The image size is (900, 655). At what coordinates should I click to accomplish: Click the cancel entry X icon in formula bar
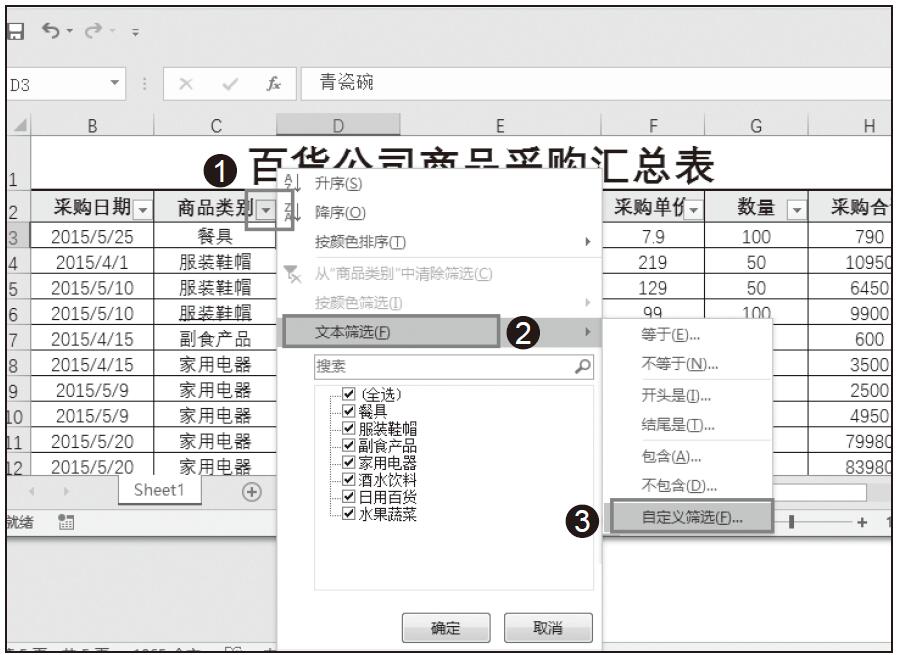[185, 84]
